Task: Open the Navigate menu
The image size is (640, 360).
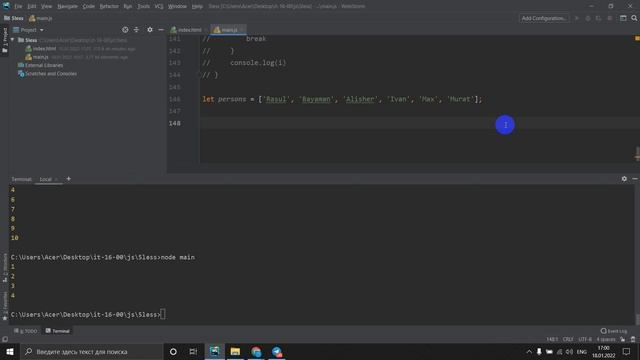Action: click(67, 6)
